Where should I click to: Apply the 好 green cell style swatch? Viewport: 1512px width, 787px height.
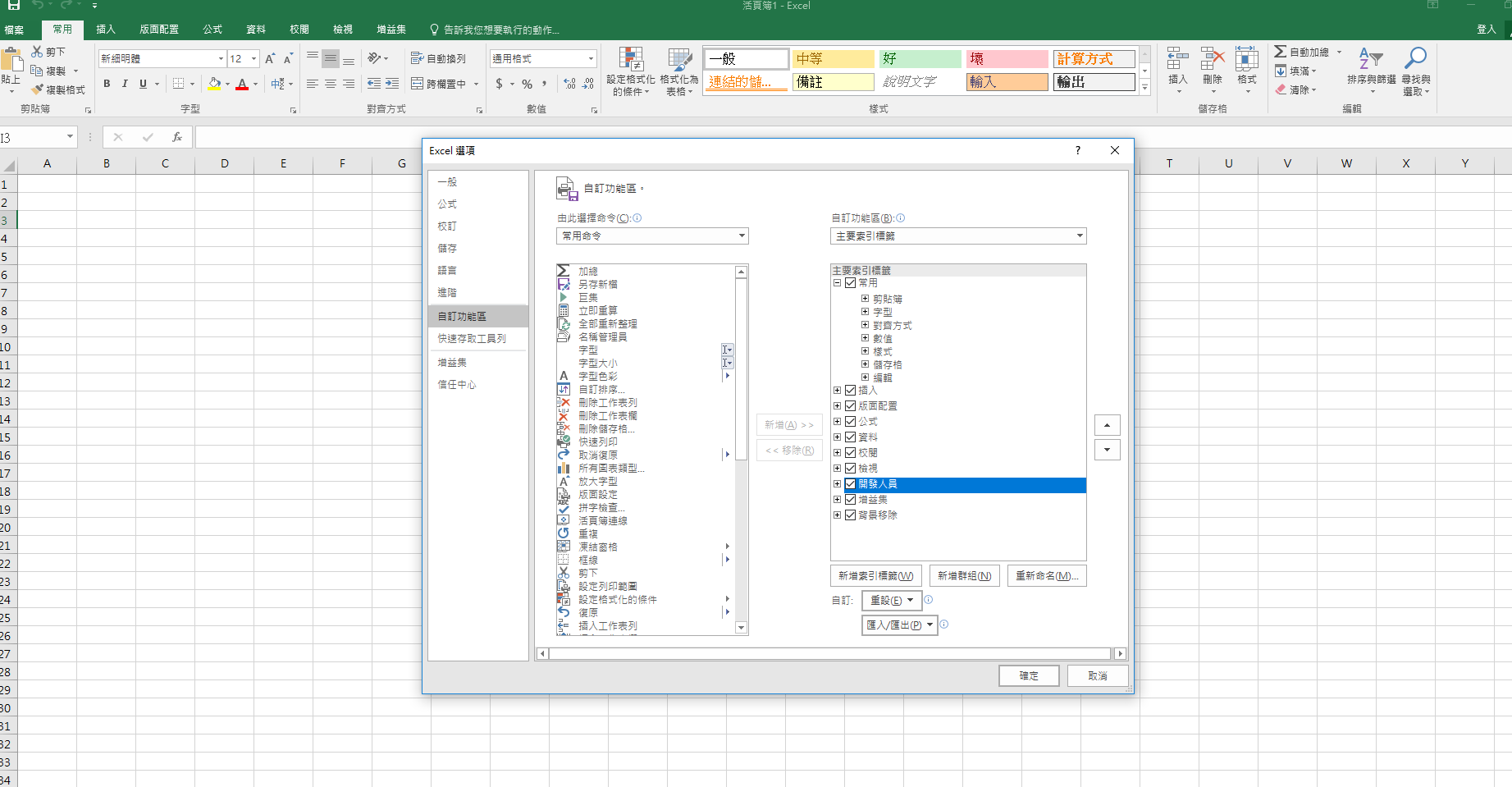pos(920,59)
